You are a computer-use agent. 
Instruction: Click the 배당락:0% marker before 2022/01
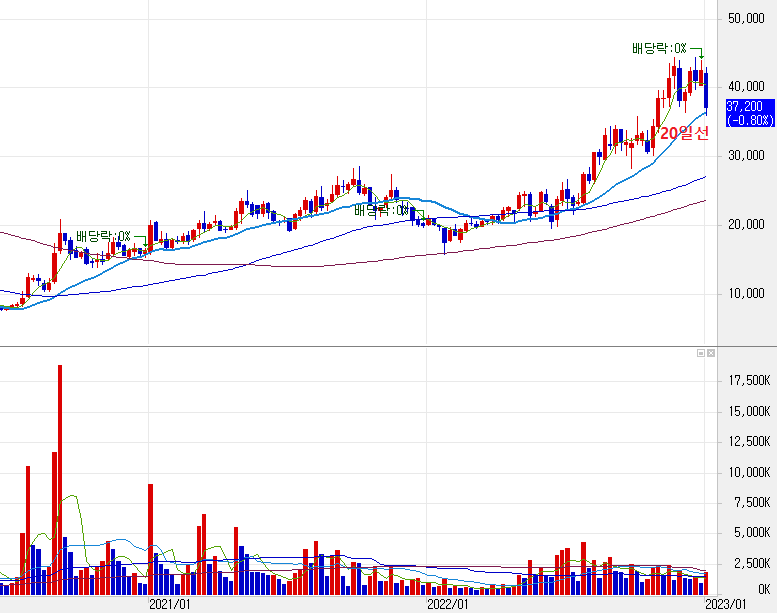(382, 211)
